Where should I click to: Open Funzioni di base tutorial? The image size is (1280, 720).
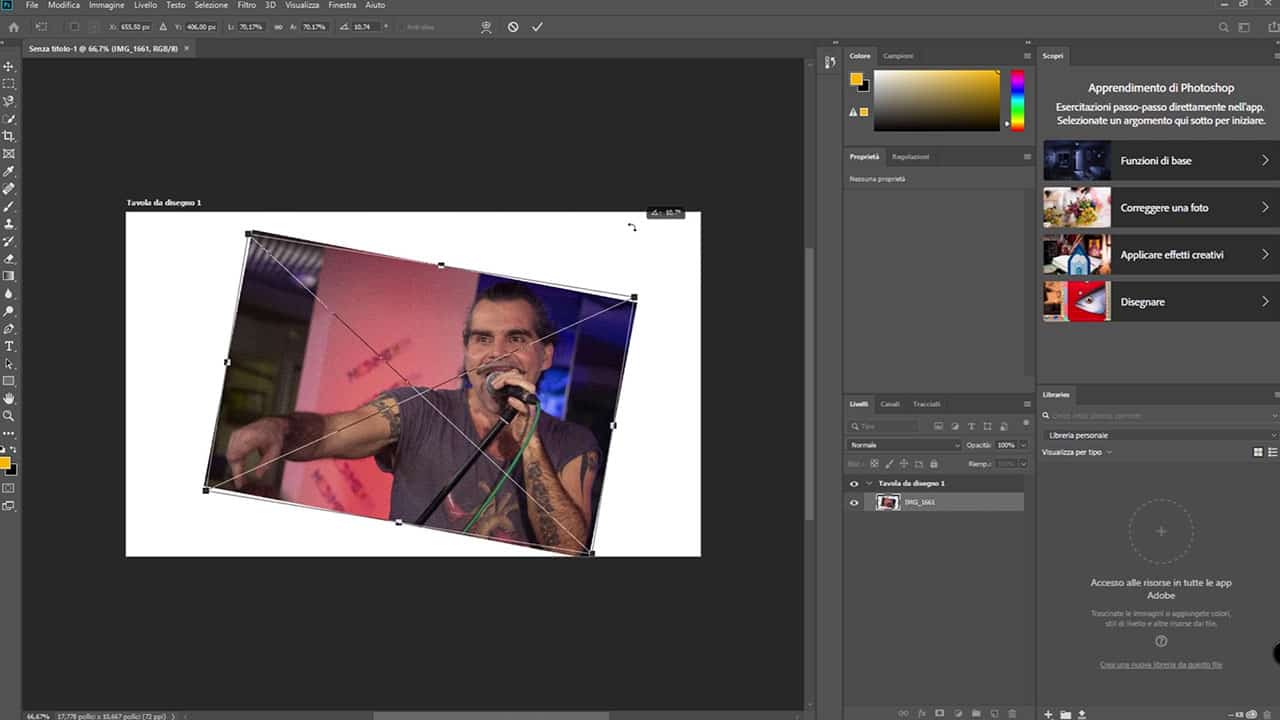(x=1161, y=160)
